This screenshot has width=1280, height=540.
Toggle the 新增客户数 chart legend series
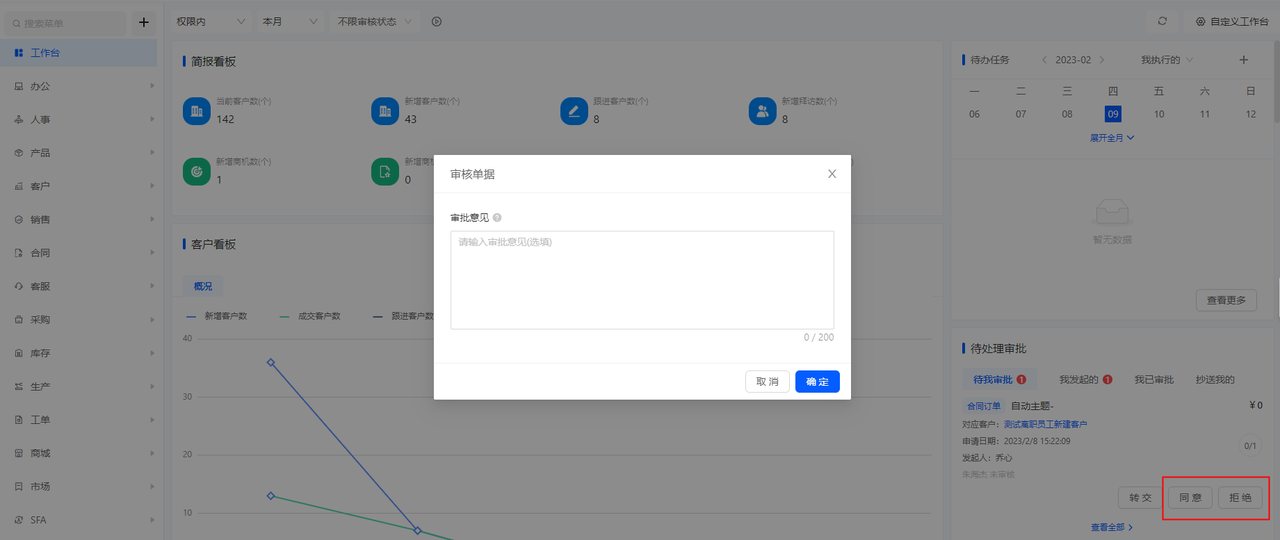(x=217, y=316)
